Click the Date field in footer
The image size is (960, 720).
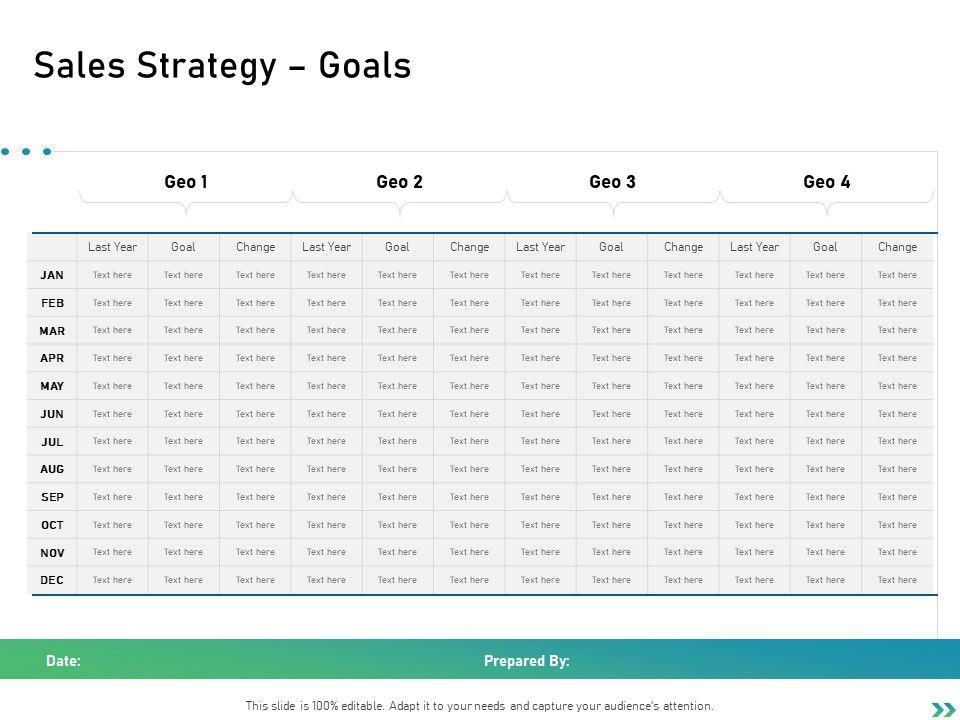[x=64, y=661]
